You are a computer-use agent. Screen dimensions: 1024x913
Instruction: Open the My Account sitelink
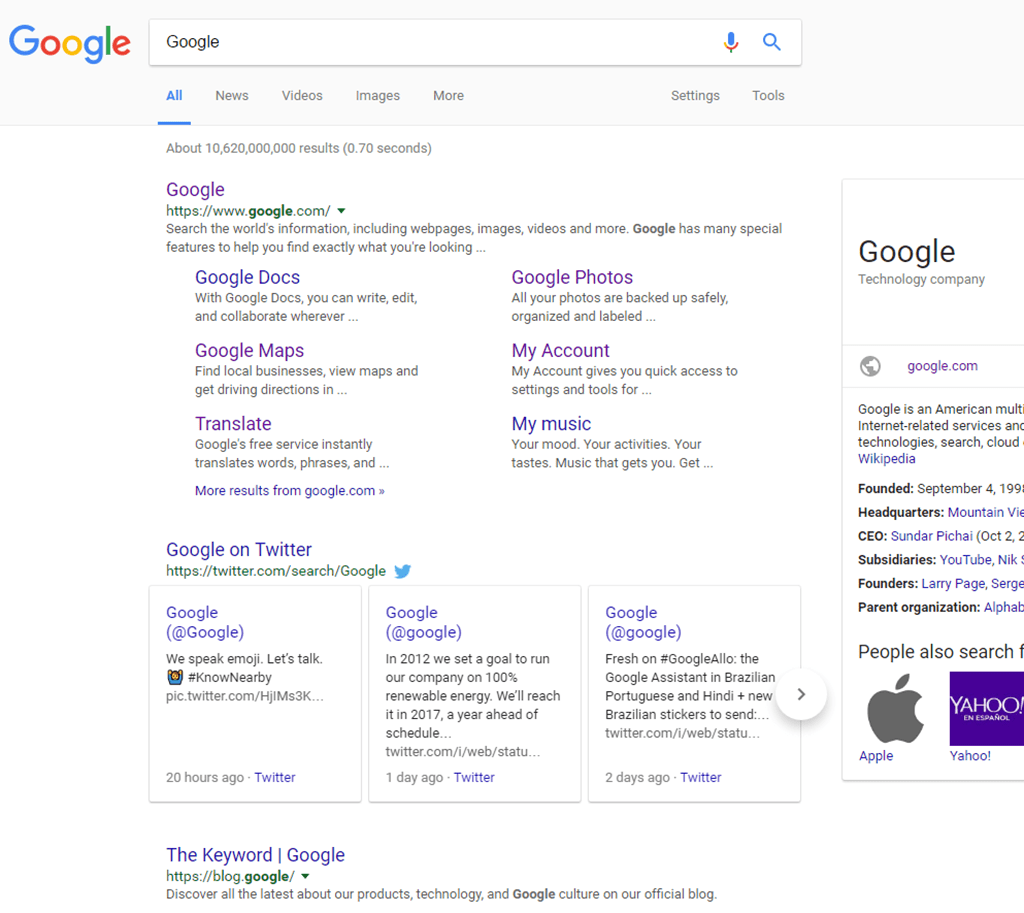(560, 351)
